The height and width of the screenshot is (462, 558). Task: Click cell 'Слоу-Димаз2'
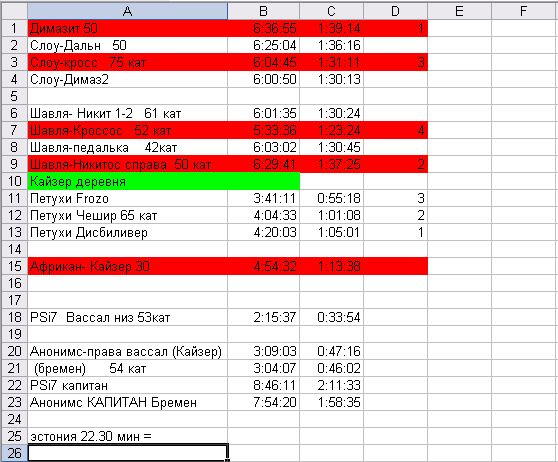tap(127, 79)
